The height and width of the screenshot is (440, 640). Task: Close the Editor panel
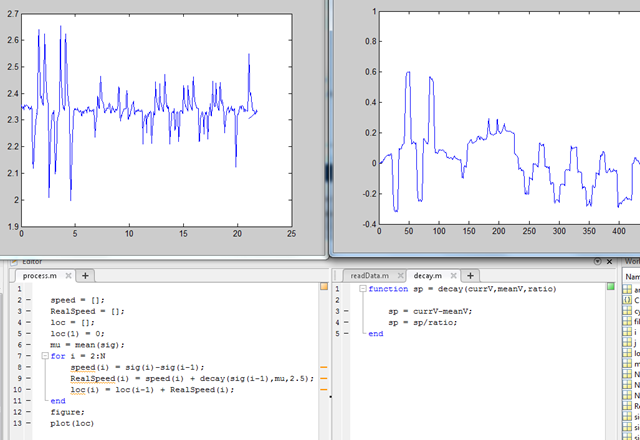[x=609, y=262]
